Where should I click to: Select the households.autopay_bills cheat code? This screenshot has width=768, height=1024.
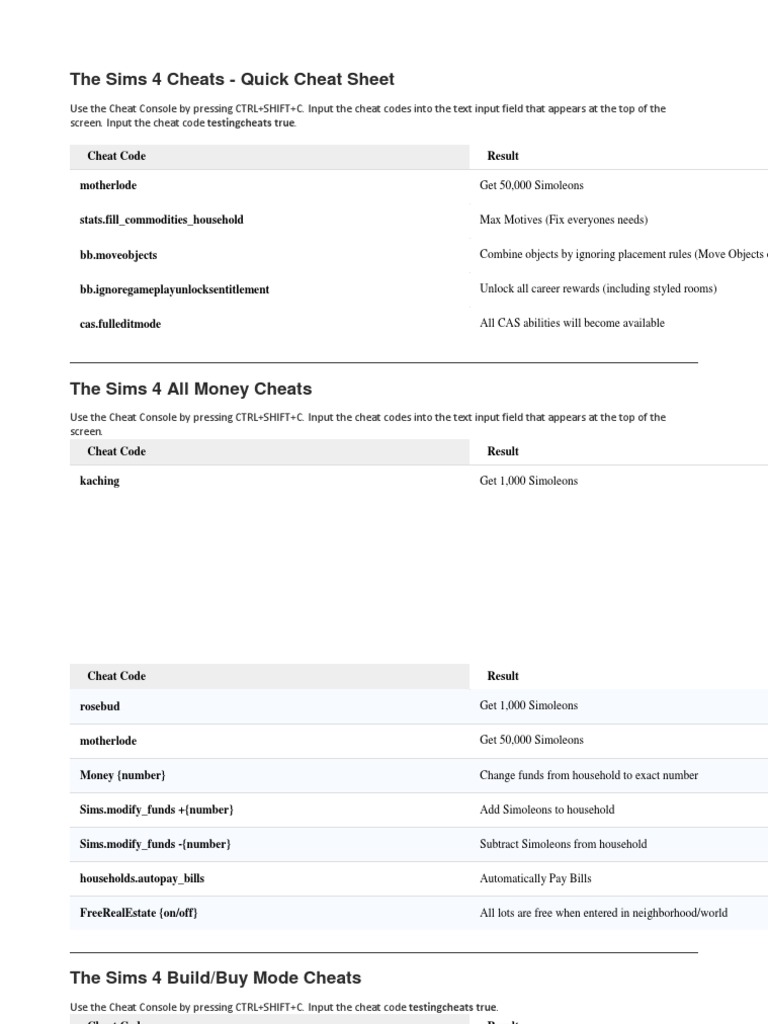point(142,878)
